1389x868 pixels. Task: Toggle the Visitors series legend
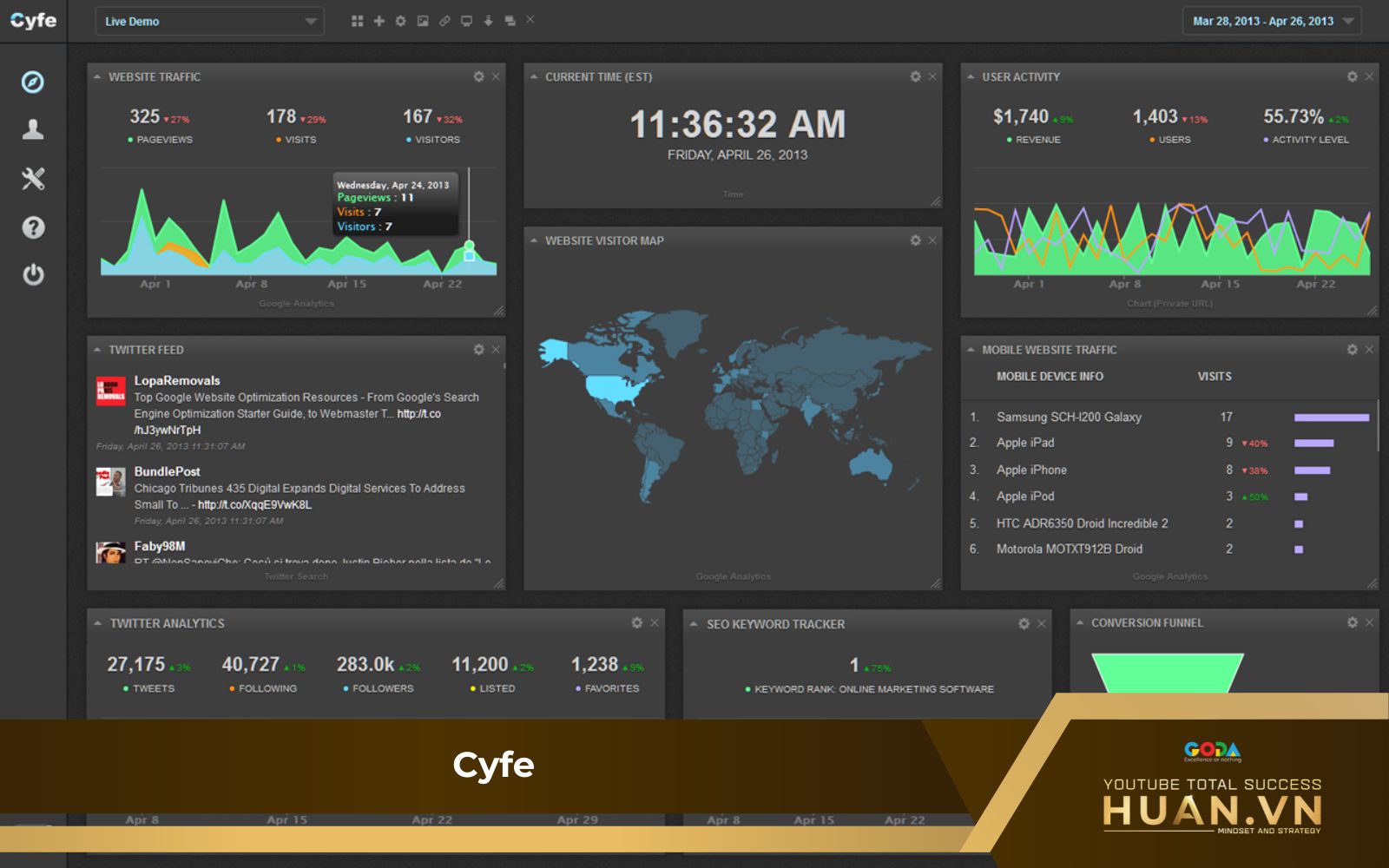(432, 140)
